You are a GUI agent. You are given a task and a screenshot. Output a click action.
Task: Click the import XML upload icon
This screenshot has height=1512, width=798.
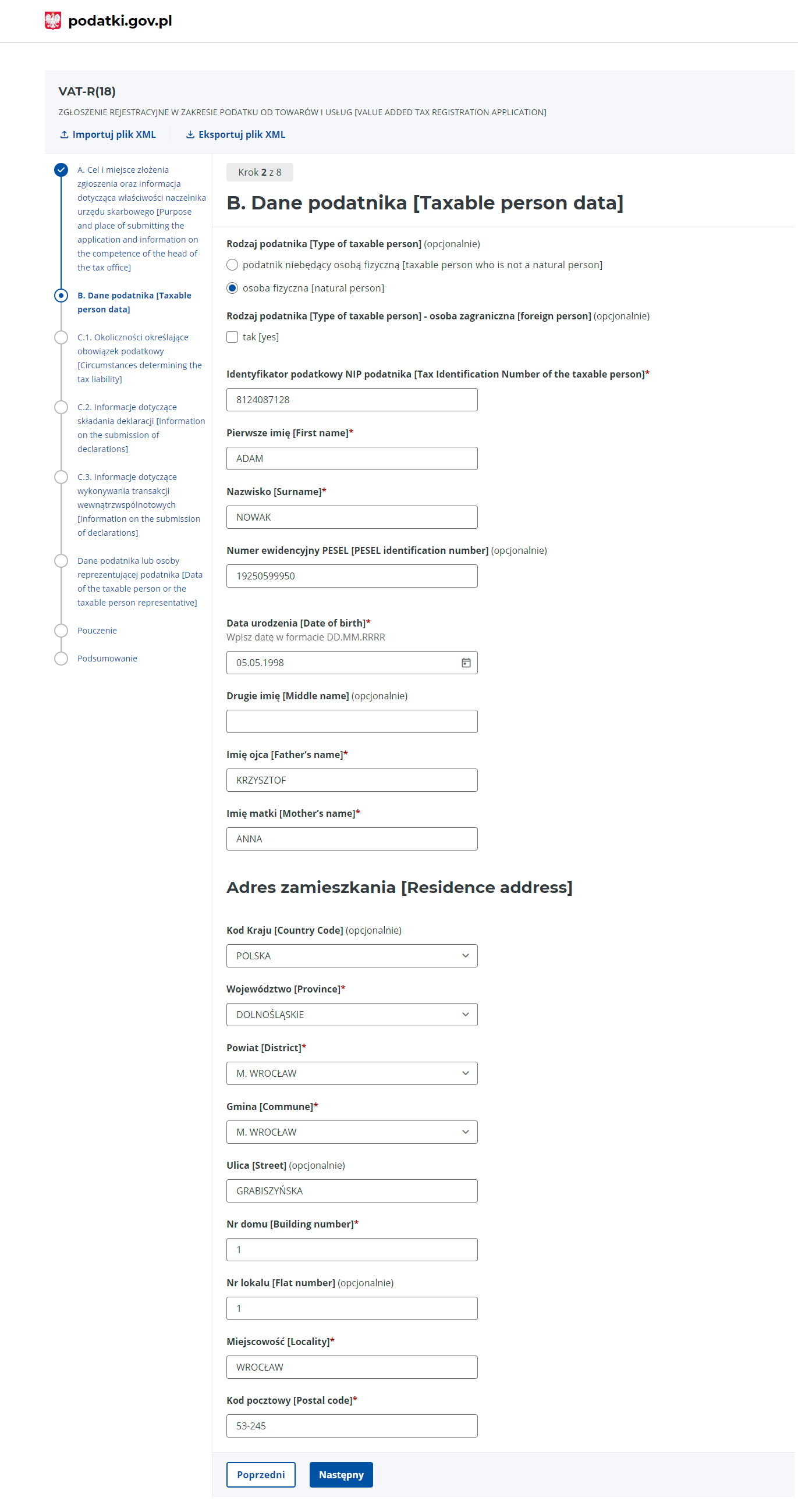[x=65, y=134]
